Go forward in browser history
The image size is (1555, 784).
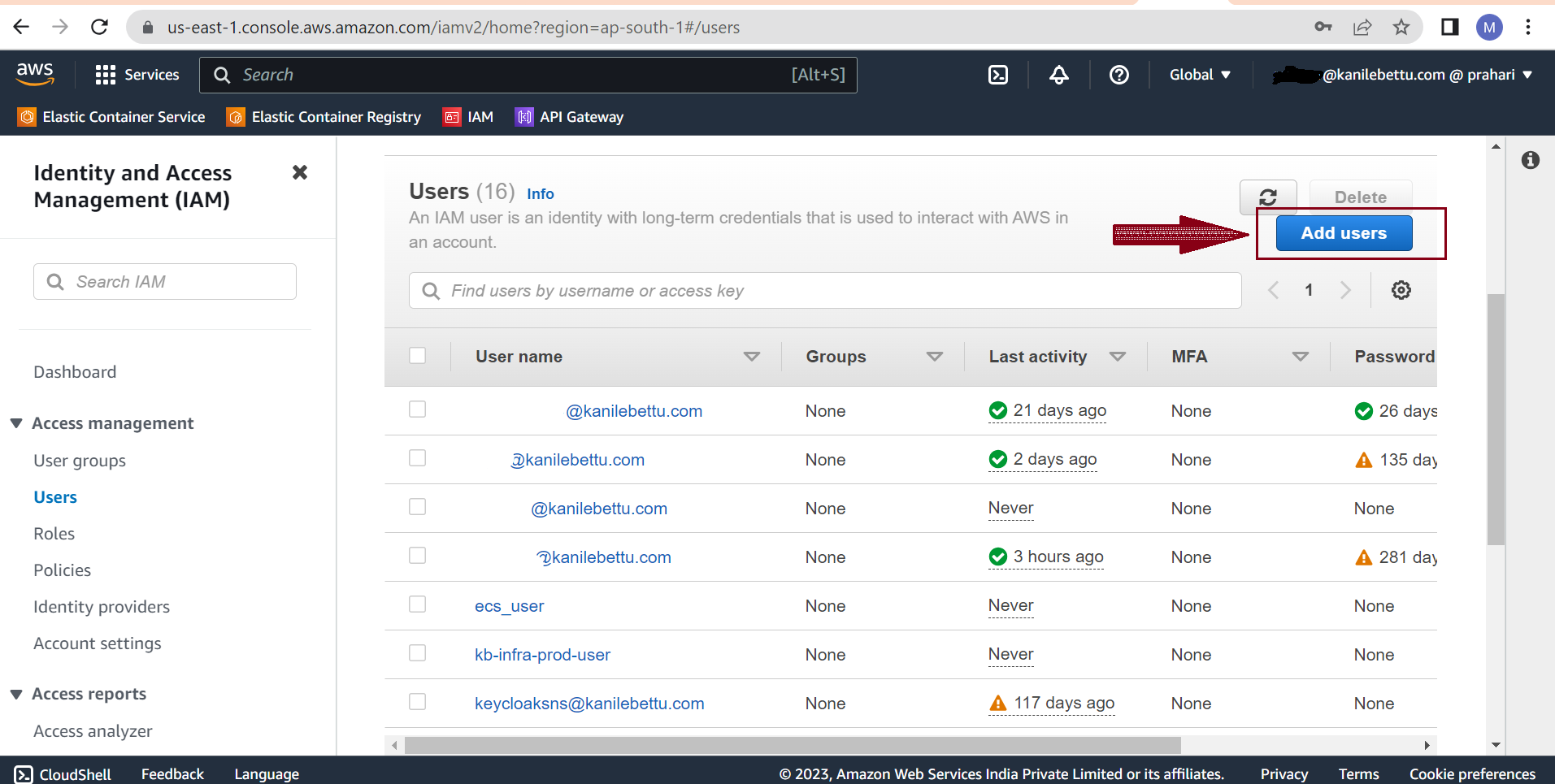coord(60,27)
